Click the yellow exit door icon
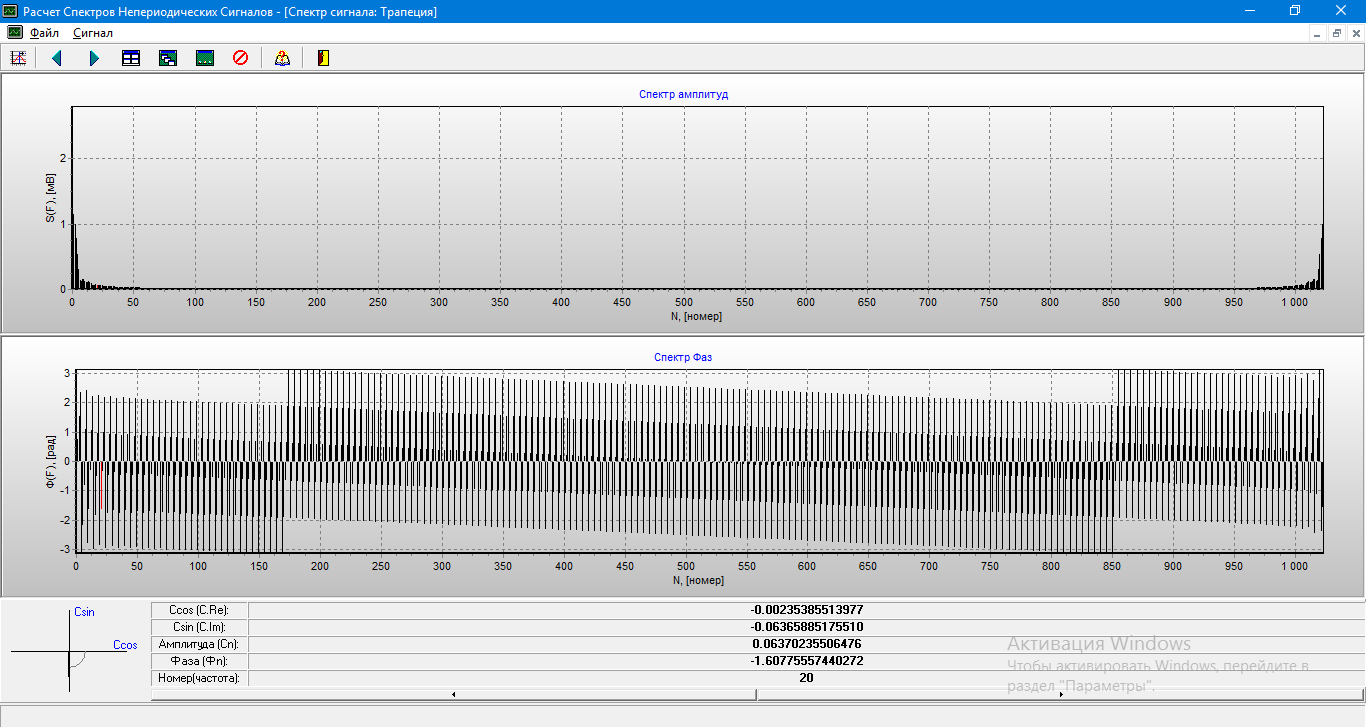 coord(322,58)
